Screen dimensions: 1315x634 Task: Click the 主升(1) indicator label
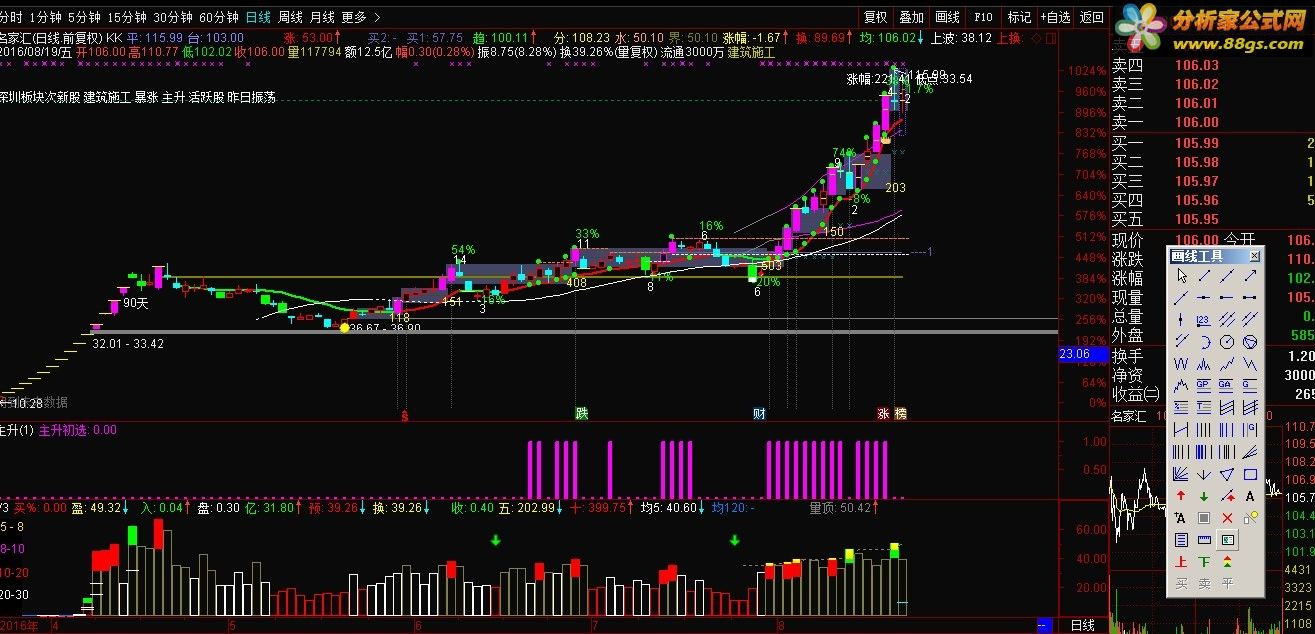(17, 430)
